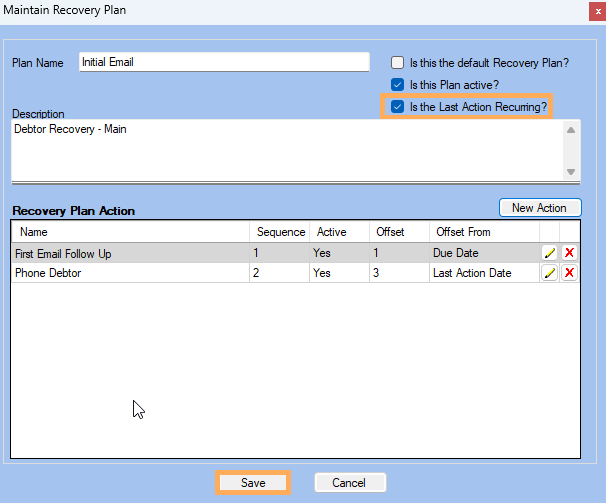Save the recovery plan
The width and height of the screenshot is (606, 503).
pos(253,483)
